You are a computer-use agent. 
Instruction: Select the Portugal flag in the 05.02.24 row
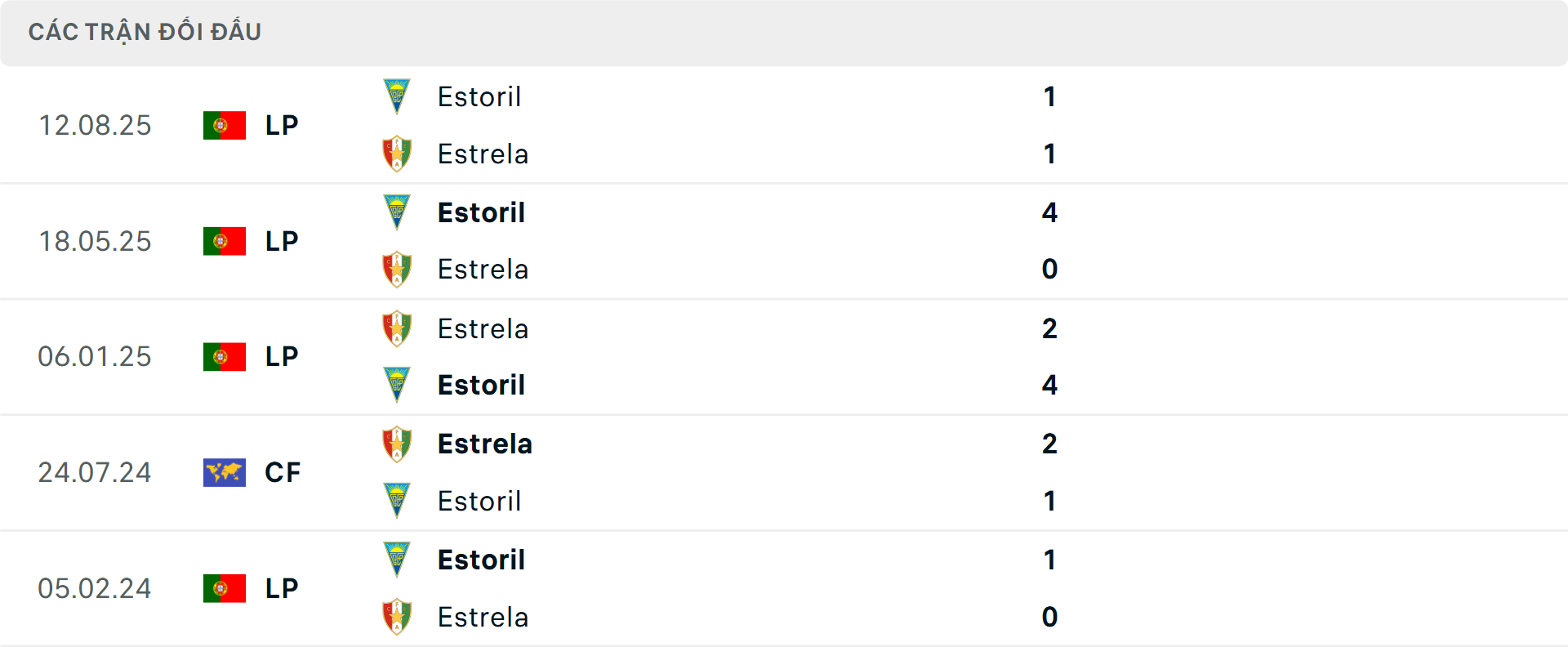[x=224, y=588]
